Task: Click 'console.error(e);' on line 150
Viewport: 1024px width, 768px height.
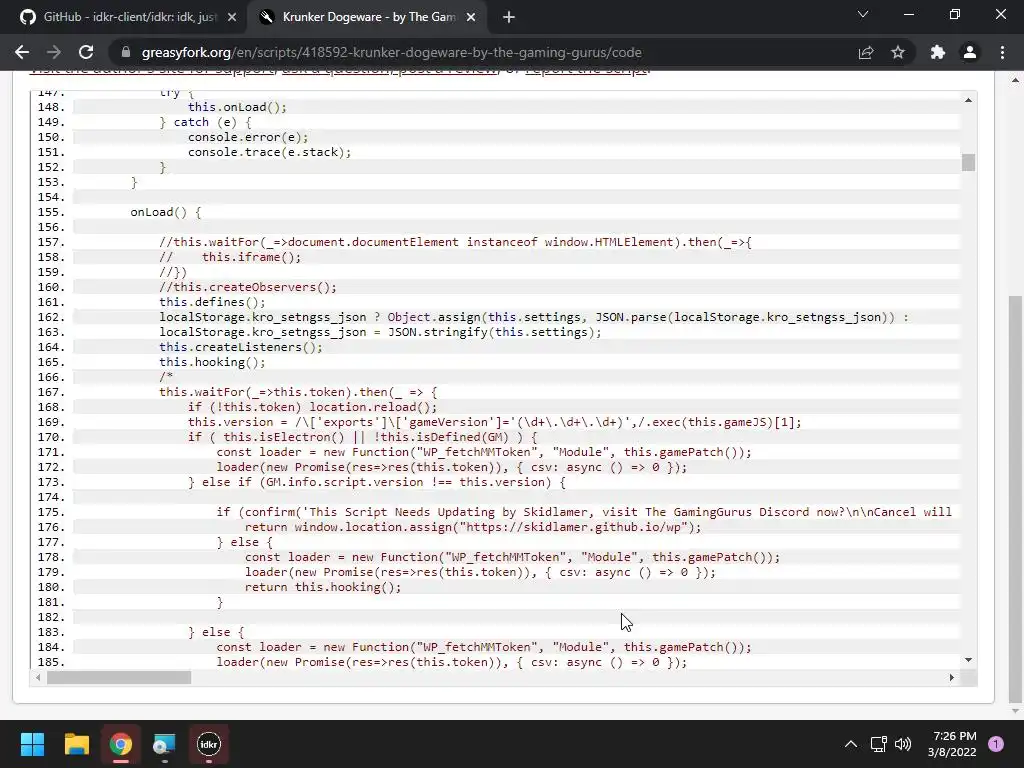Action: 248,137
